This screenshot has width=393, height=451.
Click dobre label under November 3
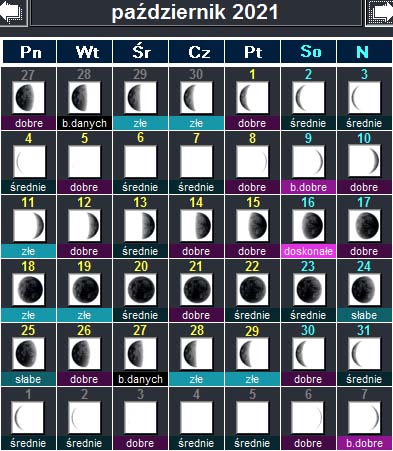pos(140,443)
